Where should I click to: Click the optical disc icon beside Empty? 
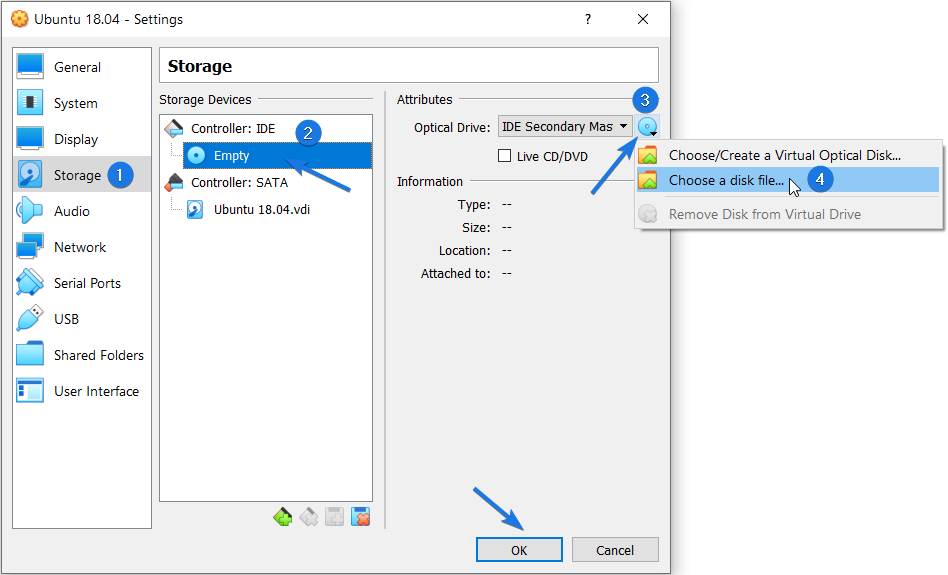pos(196,155)
